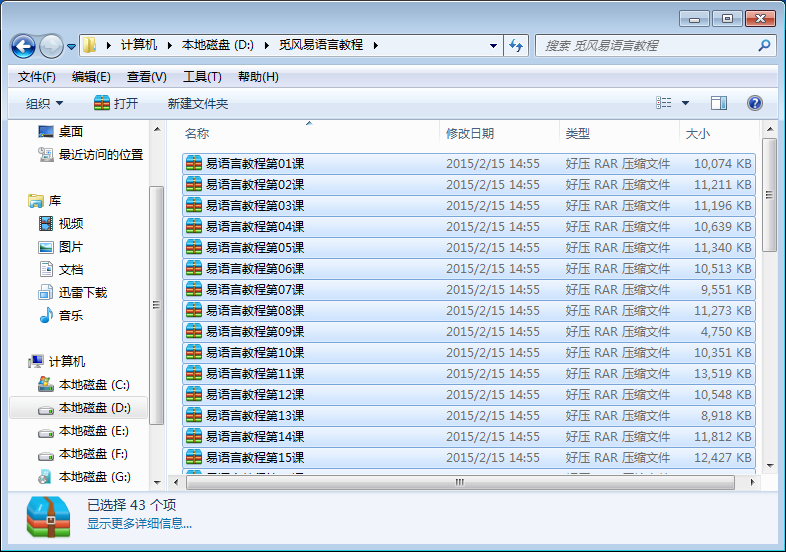Open 迅雷下载 in the navigation pane
This screenshot has width=786, height=552.
pos(82,293)
